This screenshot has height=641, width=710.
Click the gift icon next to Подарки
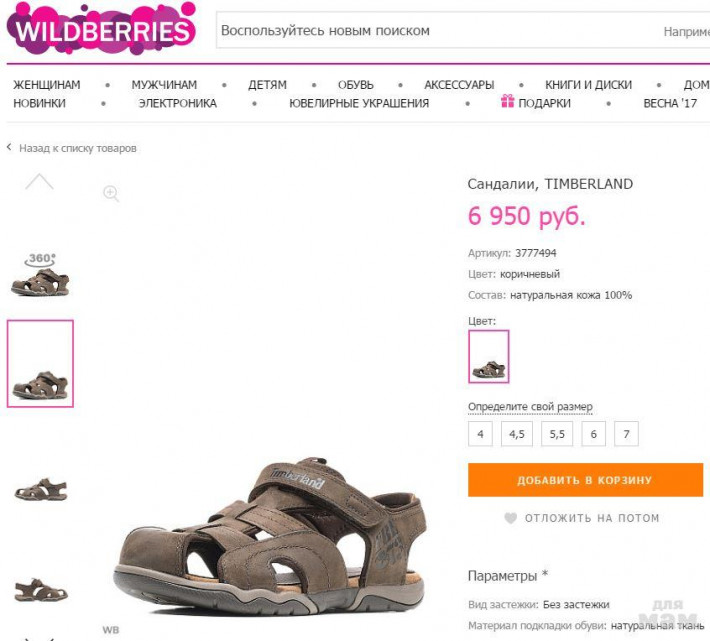508,101
